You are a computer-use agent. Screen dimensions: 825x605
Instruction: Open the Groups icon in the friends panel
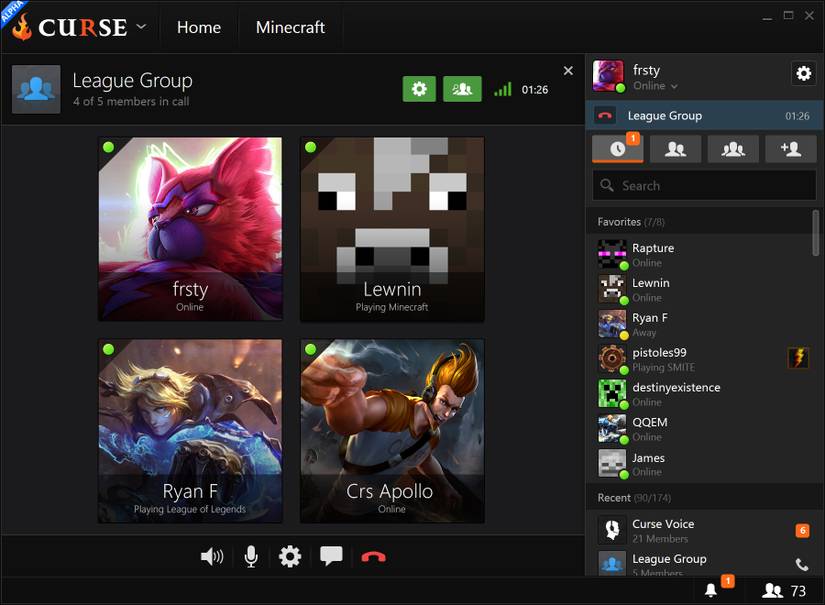pos(733,148)
